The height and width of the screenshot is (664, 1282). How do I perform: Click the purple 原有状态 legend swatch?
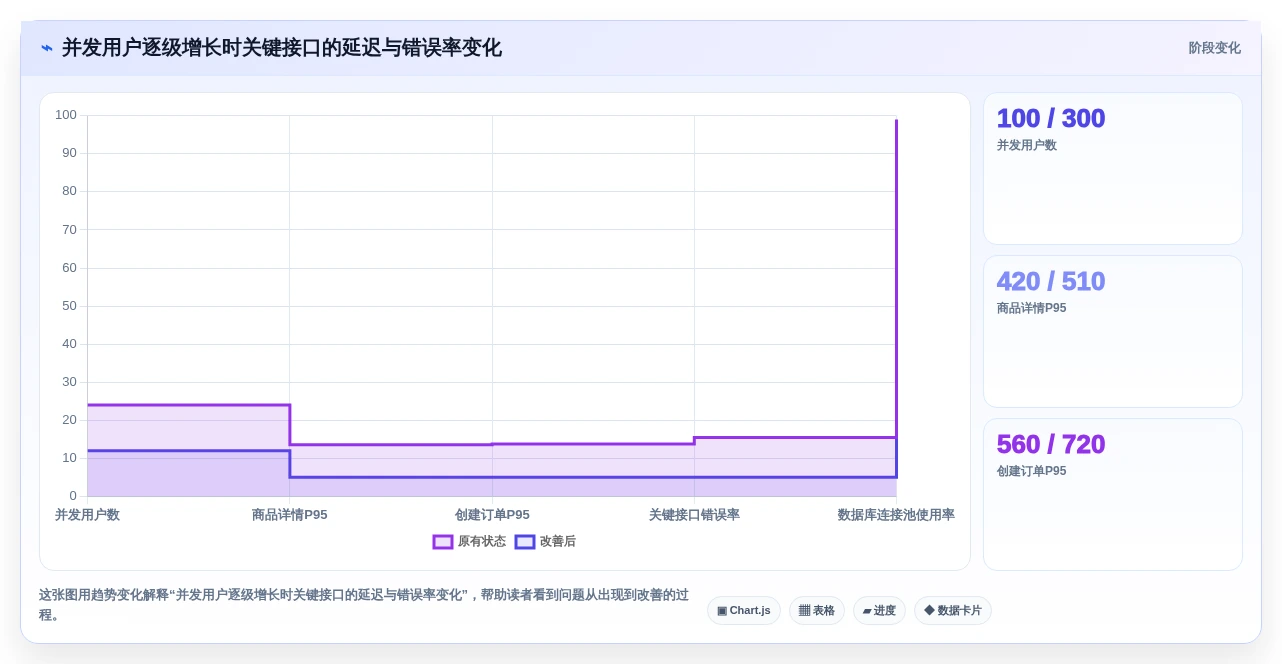tap(443, 542)
